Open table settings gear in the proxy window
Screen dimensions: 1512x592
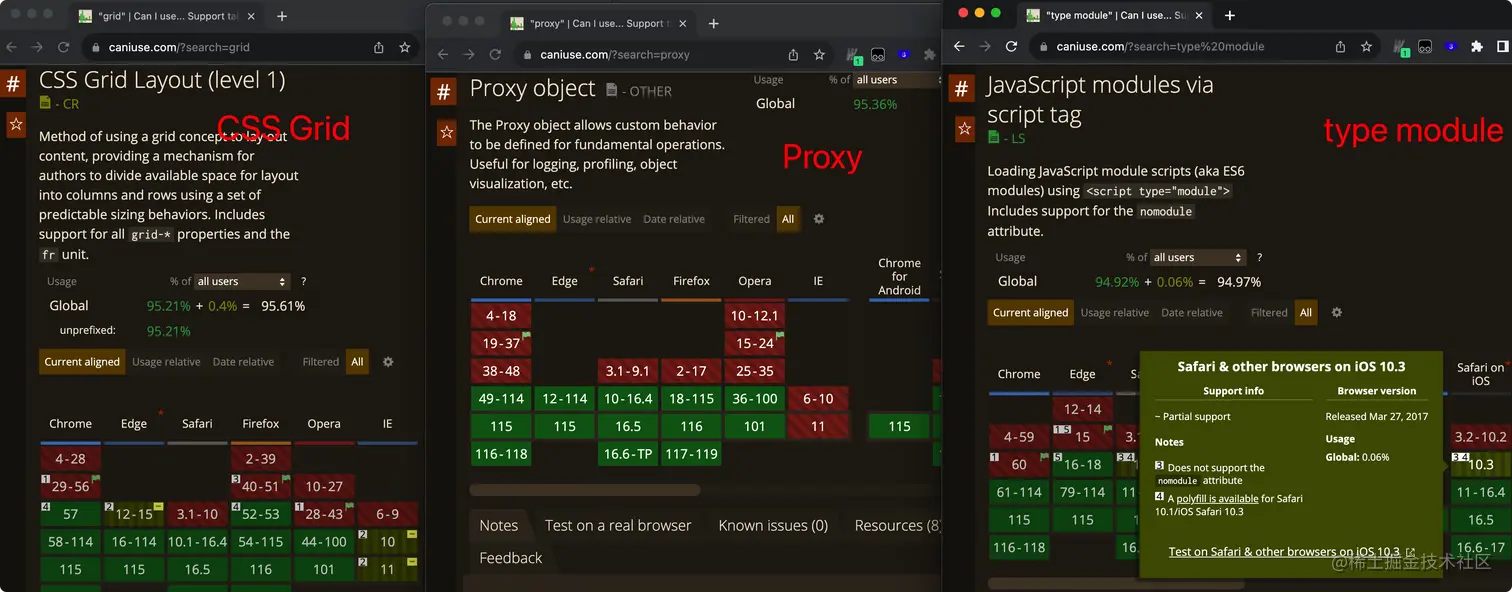pos(819,219)
